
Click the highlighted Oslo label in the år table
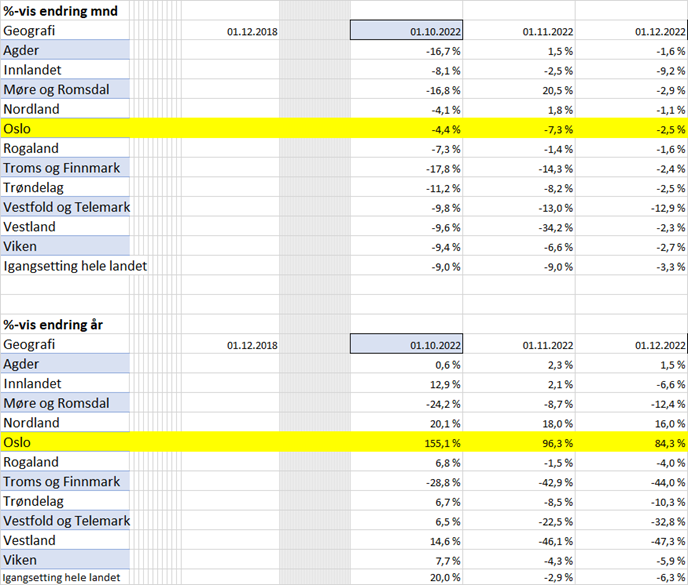click(x=17, y=442)
